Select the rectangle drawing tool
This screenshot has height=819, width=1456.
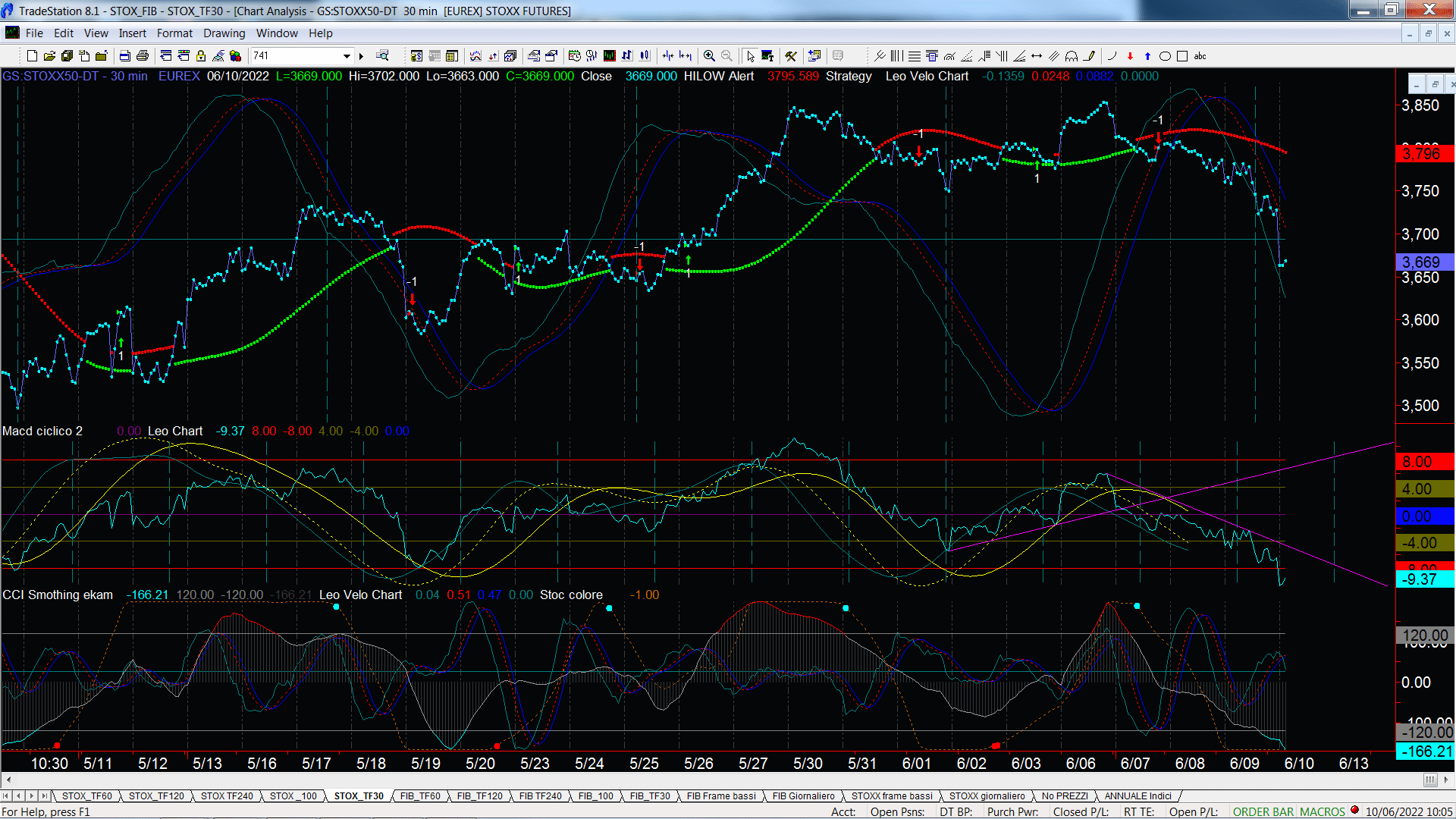[x=1182, y=56]
